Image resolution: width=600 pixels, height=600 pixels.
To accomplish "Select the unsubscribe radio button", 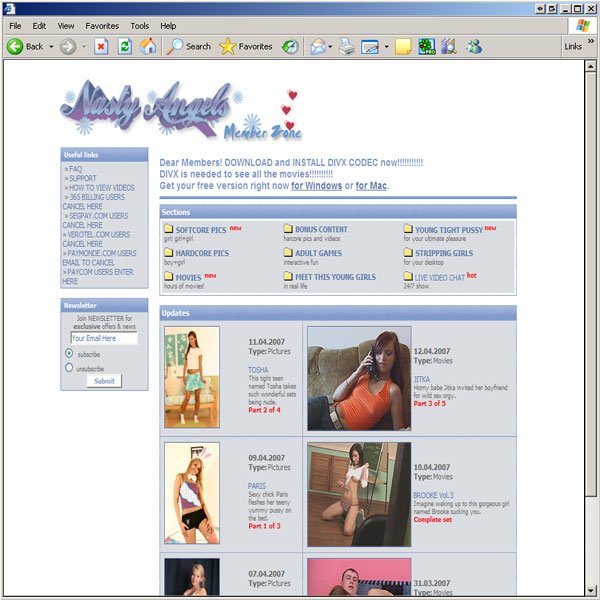I will click(69, 368).
